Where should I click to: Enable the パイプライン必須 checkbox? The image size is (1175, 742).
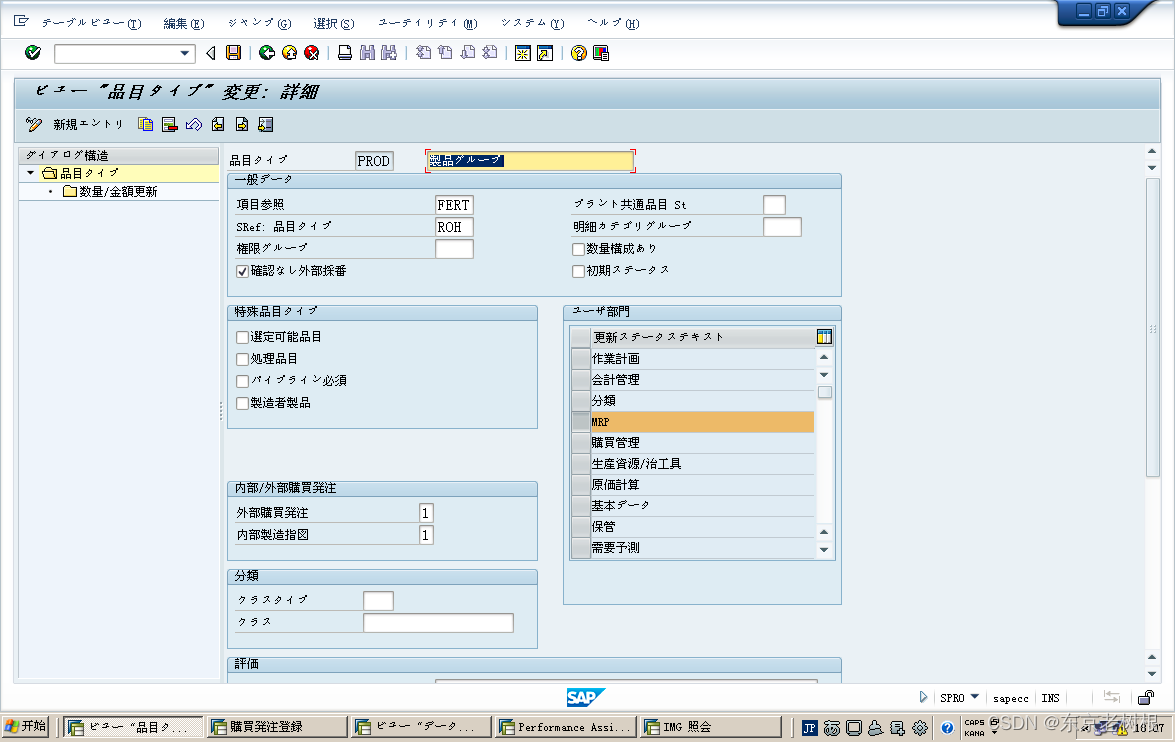(241, 381)
